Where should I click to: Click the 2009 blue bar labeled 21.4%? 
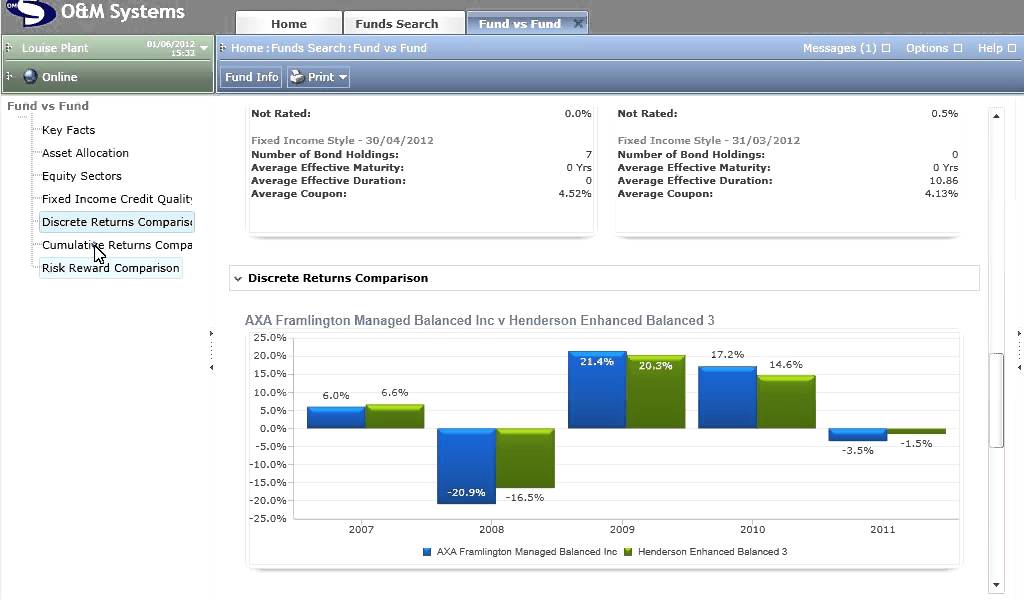coord(597,390)
